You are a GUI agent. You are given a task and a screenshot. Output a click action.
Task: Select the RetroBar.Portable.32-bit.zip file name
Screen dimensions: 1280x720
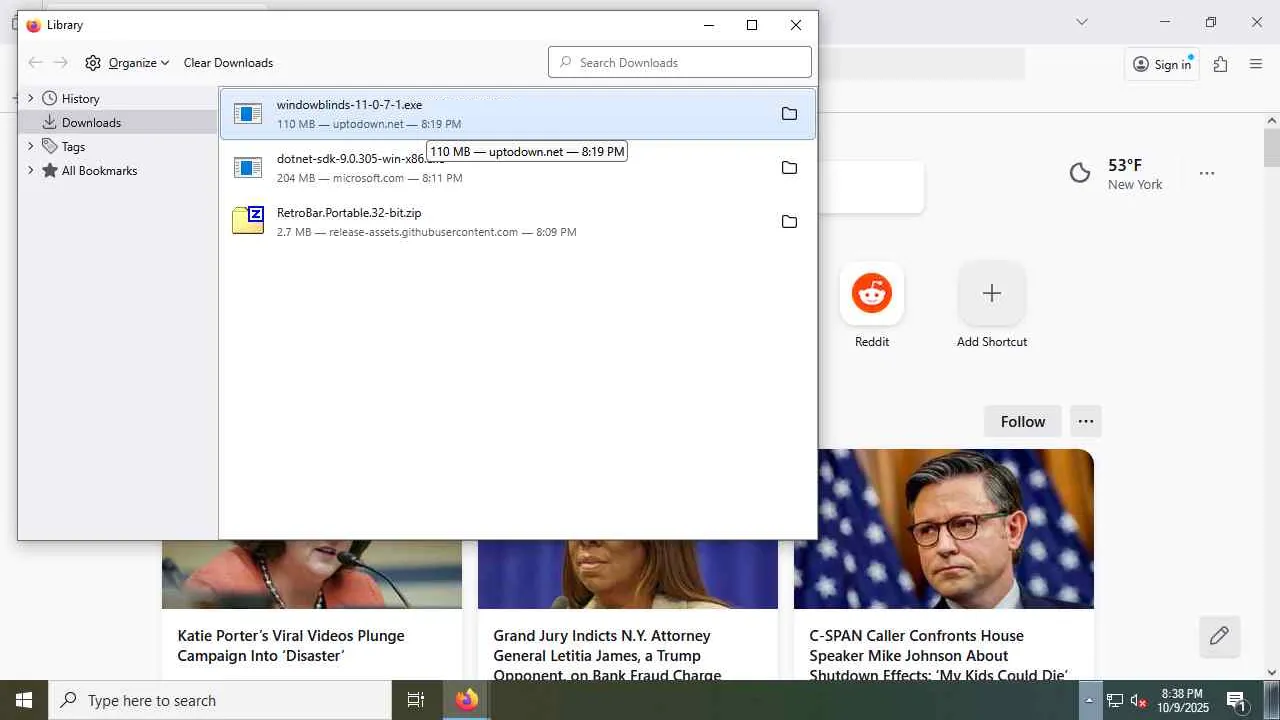[349, 212]
